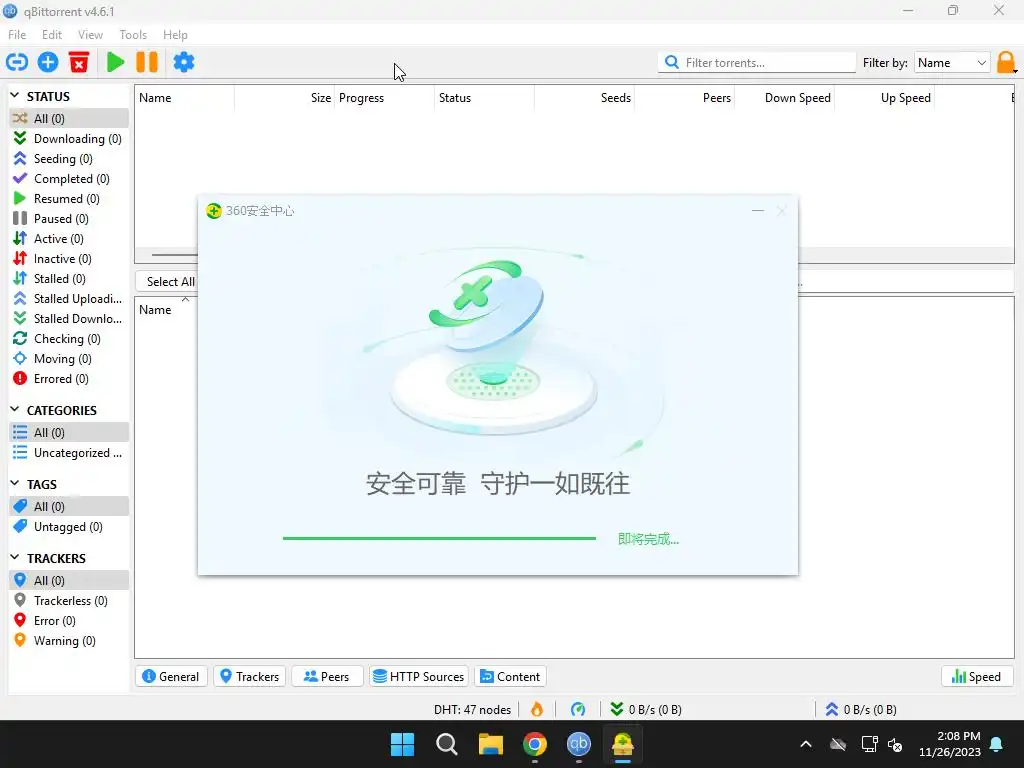Switch to the Trackers tab

pyautogui.click(x=249, y=677)
